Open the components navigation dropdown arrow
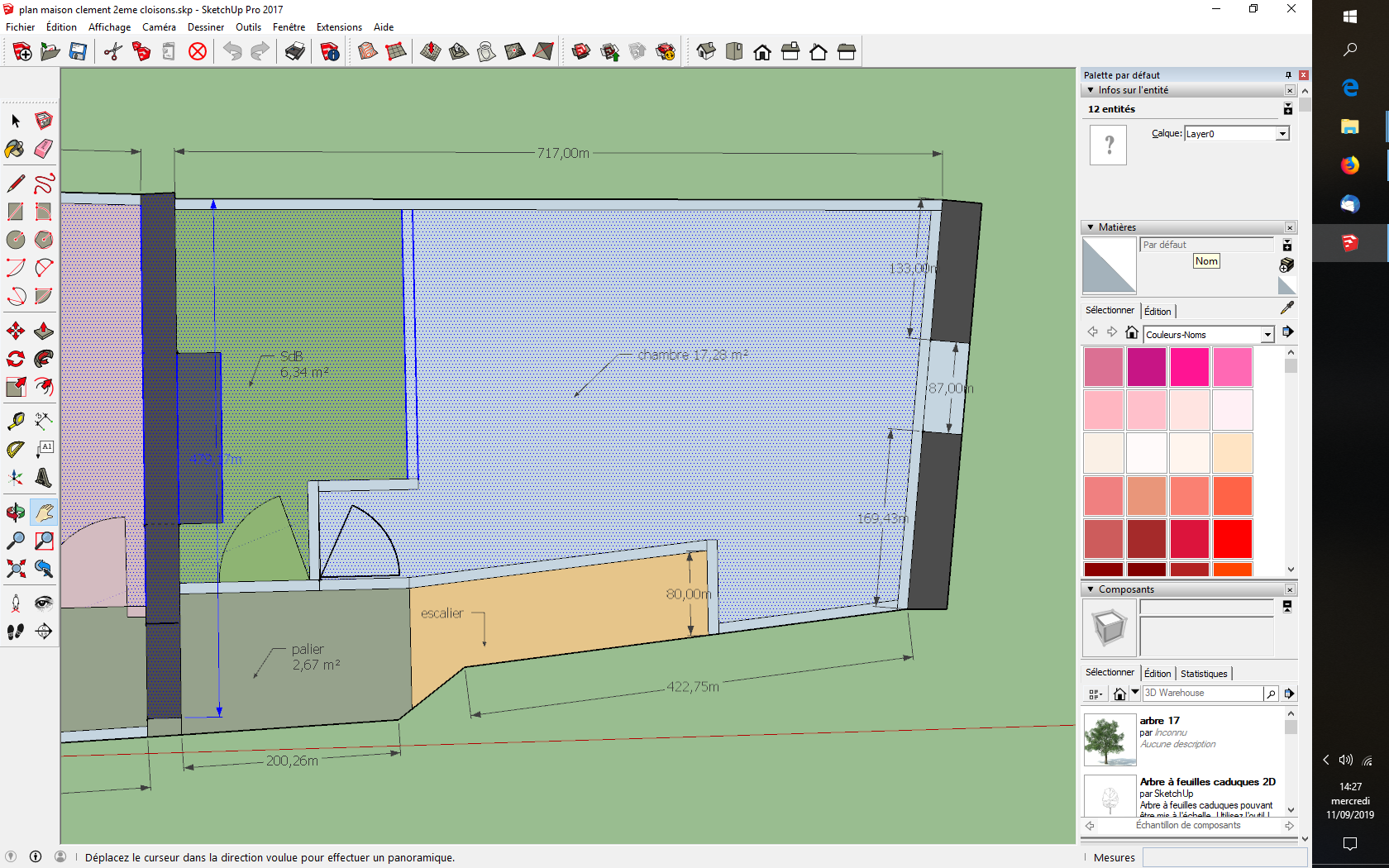This screenshot has width=1389, height=868. click(x=1135, y=693)
